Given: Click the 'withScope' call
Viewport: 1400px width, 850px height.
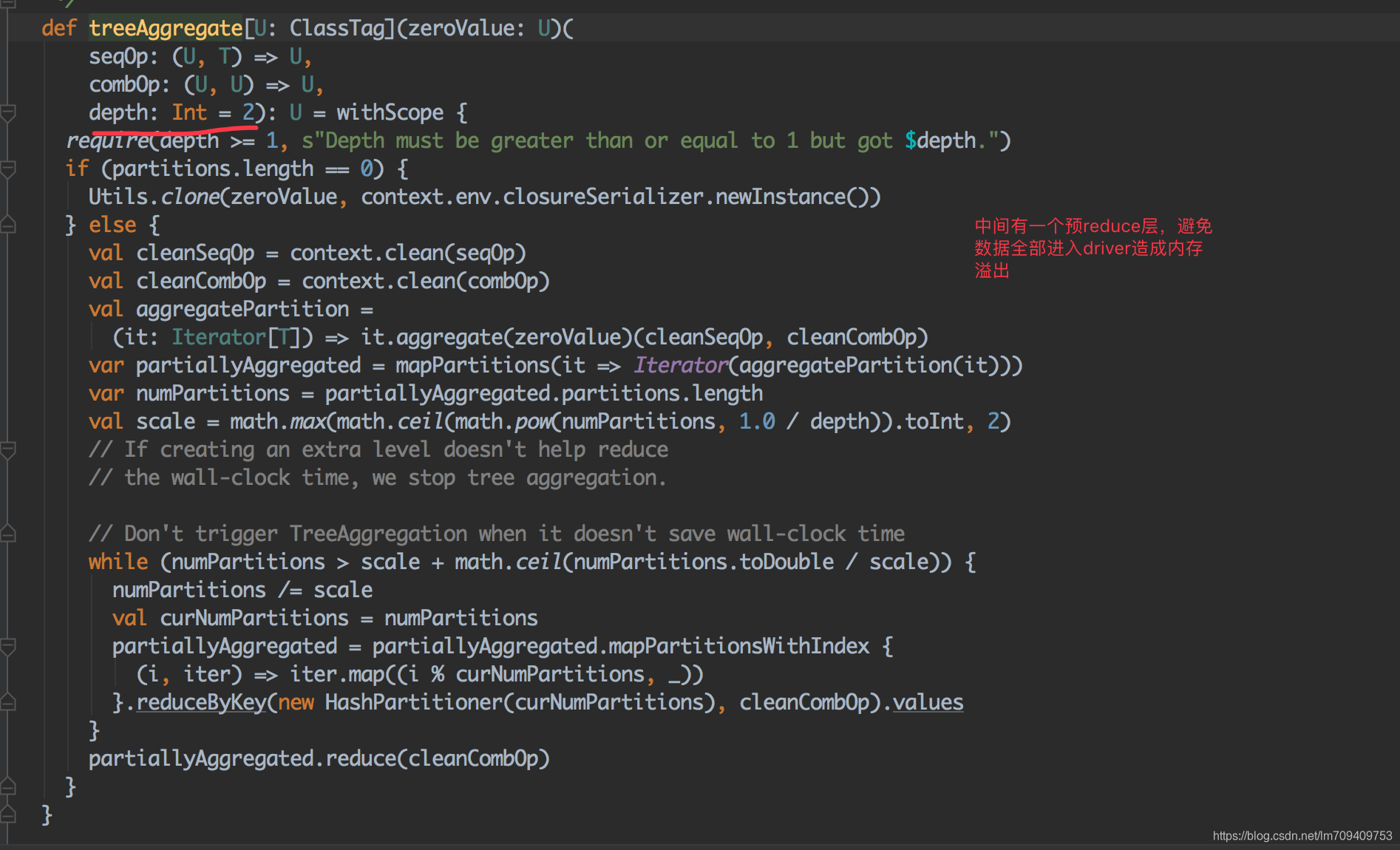Looking at the screenshot, I should [x=390, y=112].
